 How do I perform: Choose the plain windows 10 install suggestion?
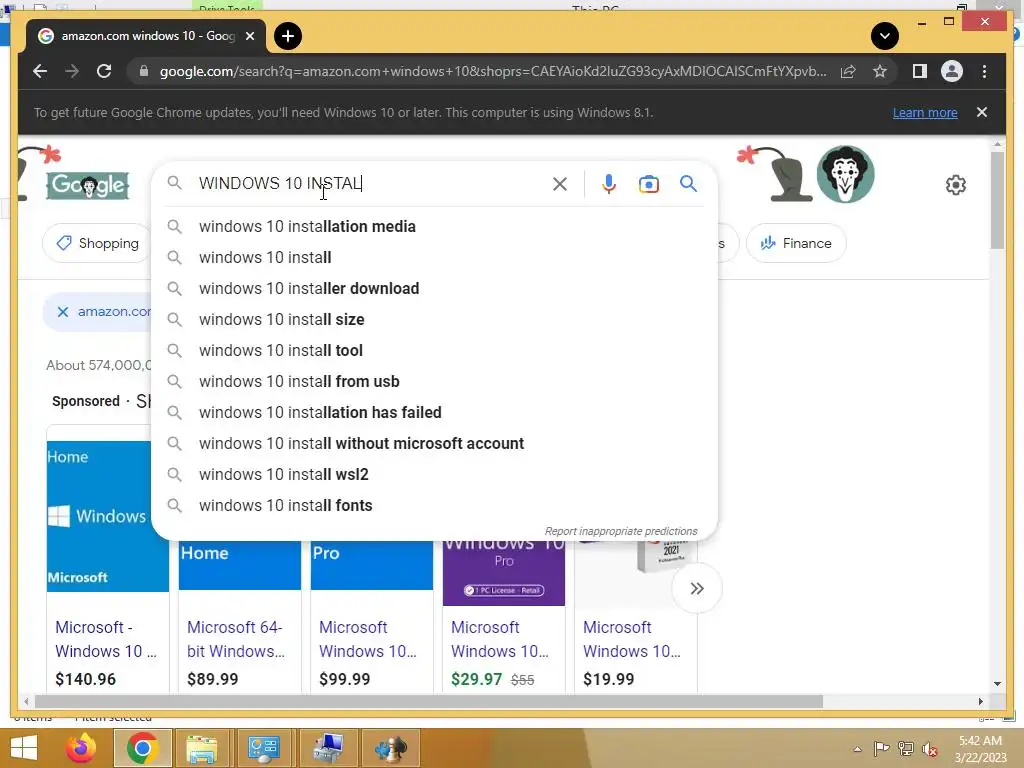click(434, 257)
